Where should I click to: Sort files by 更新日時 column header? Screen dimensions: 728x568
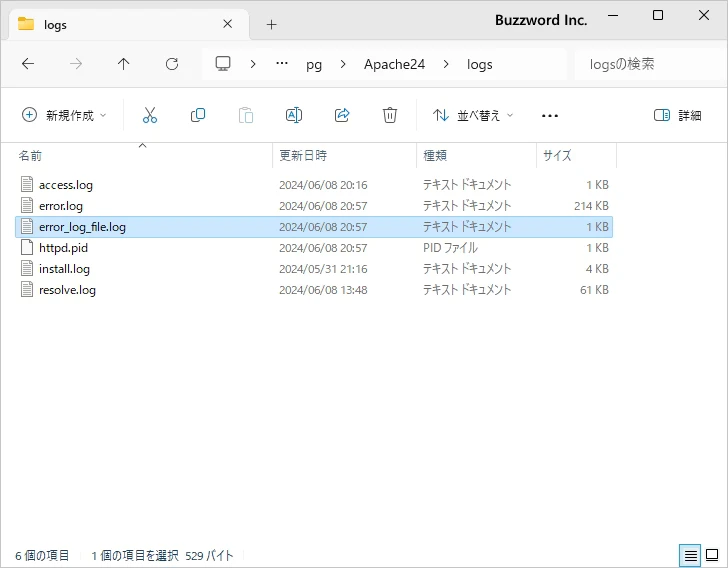pyautogui.click(x=303, y=156)
